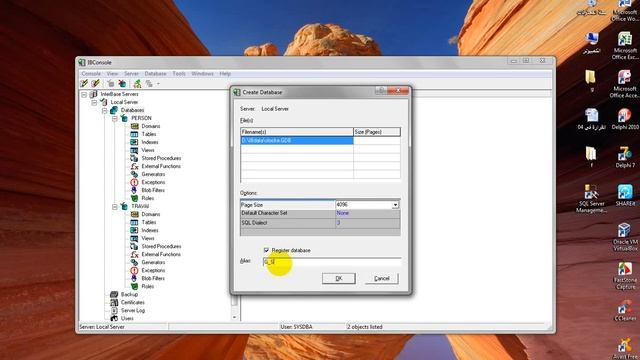
Task: Select Roles under the PERSON database
Action: coord(148,198)
